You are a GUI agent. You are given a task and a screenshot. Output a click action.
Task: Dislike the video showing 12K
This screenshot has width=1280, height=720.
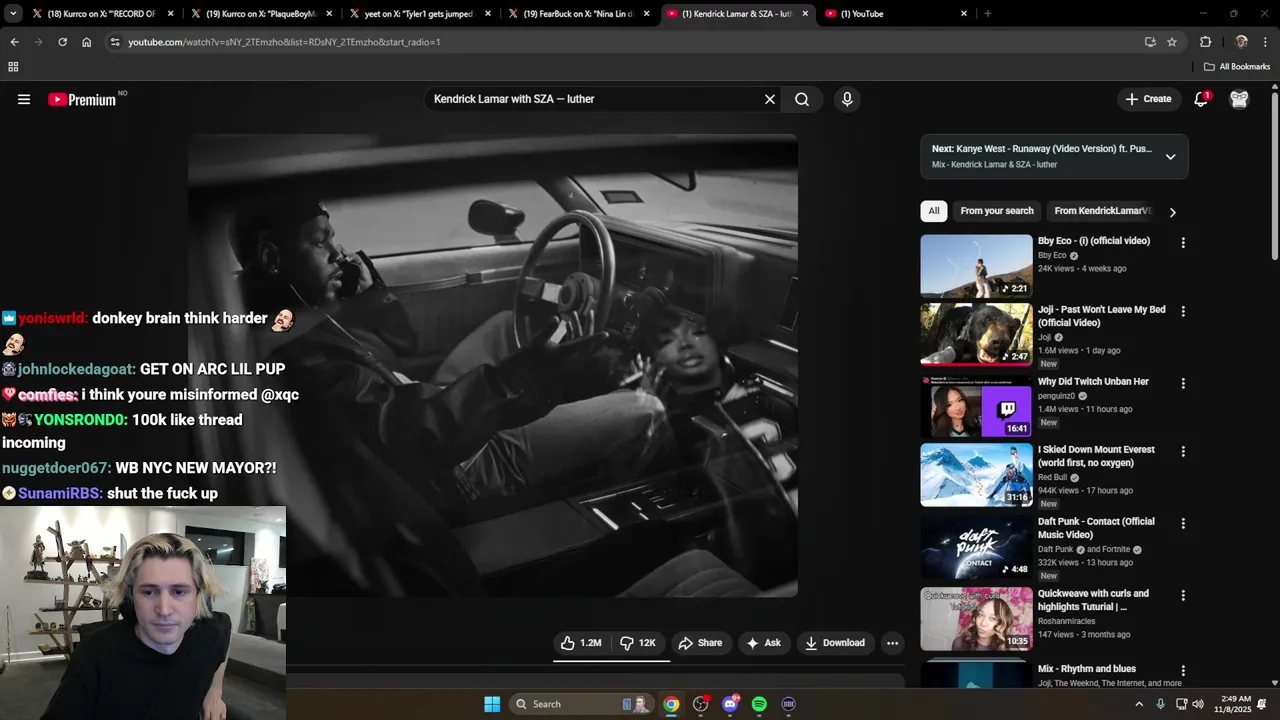tap(638, 643)
